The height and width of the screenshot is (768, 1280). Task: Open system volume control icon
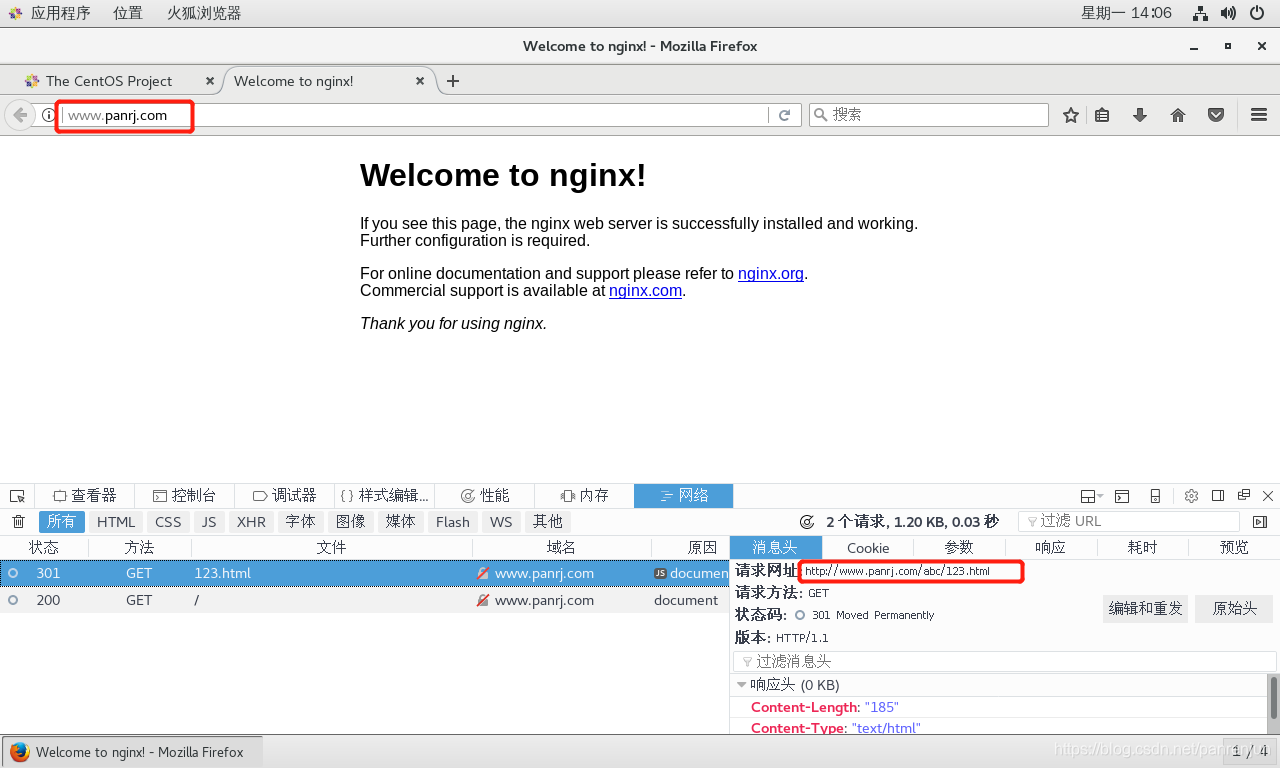click(1229, 13)
